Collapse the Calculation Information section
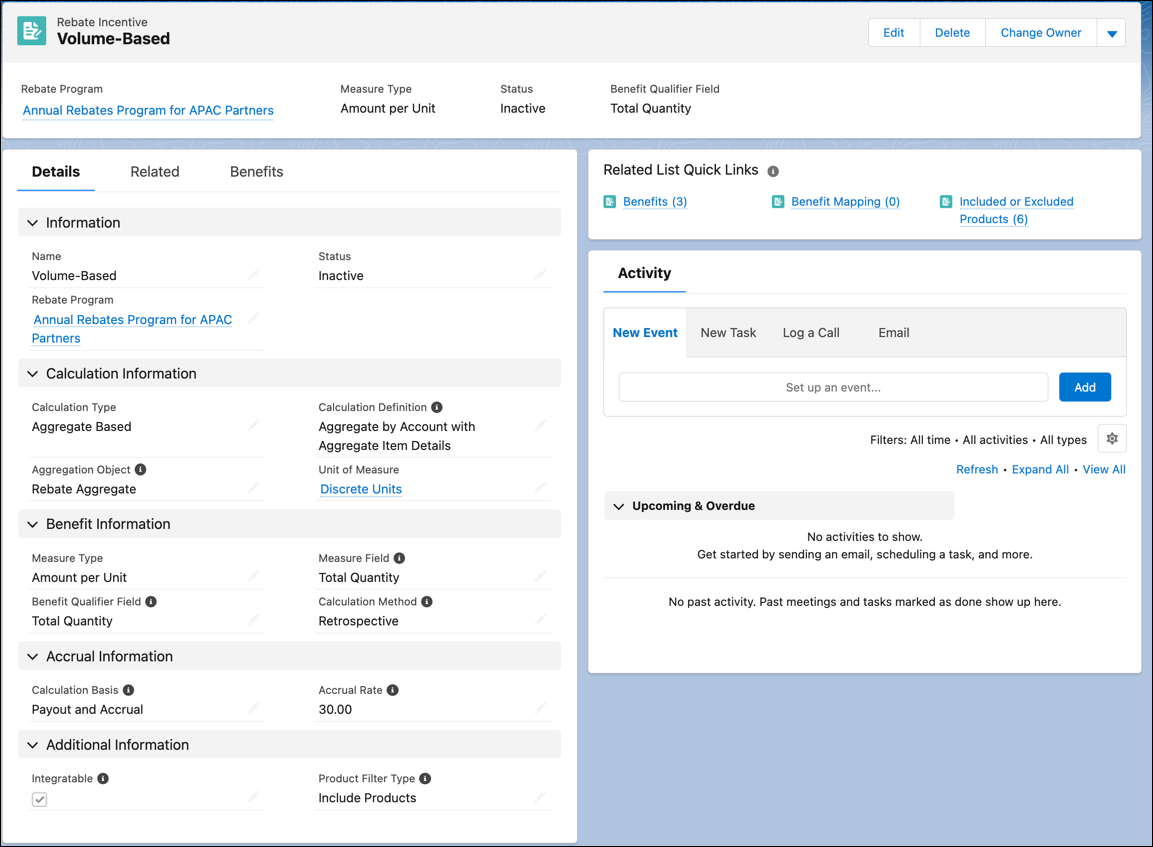 (32, 374)
